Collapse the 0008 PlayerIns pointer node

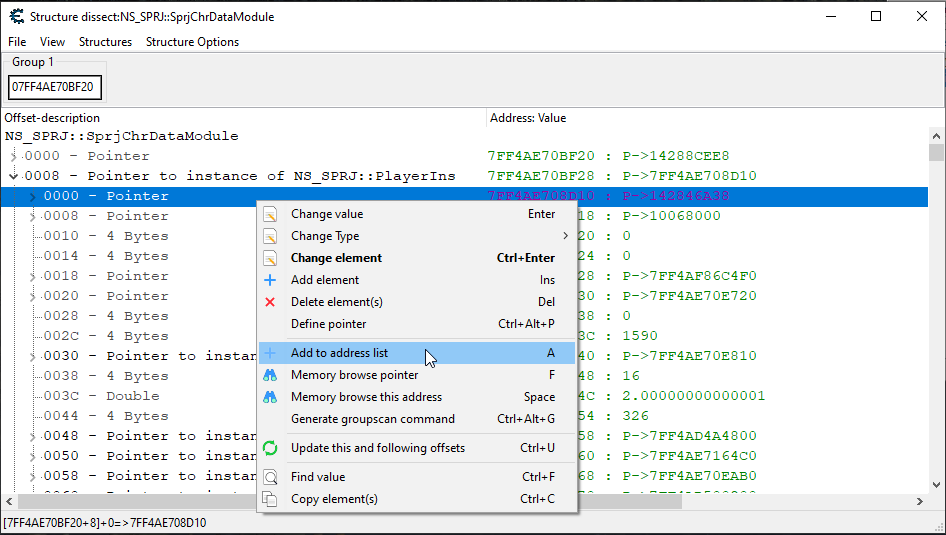click(13, 176)
